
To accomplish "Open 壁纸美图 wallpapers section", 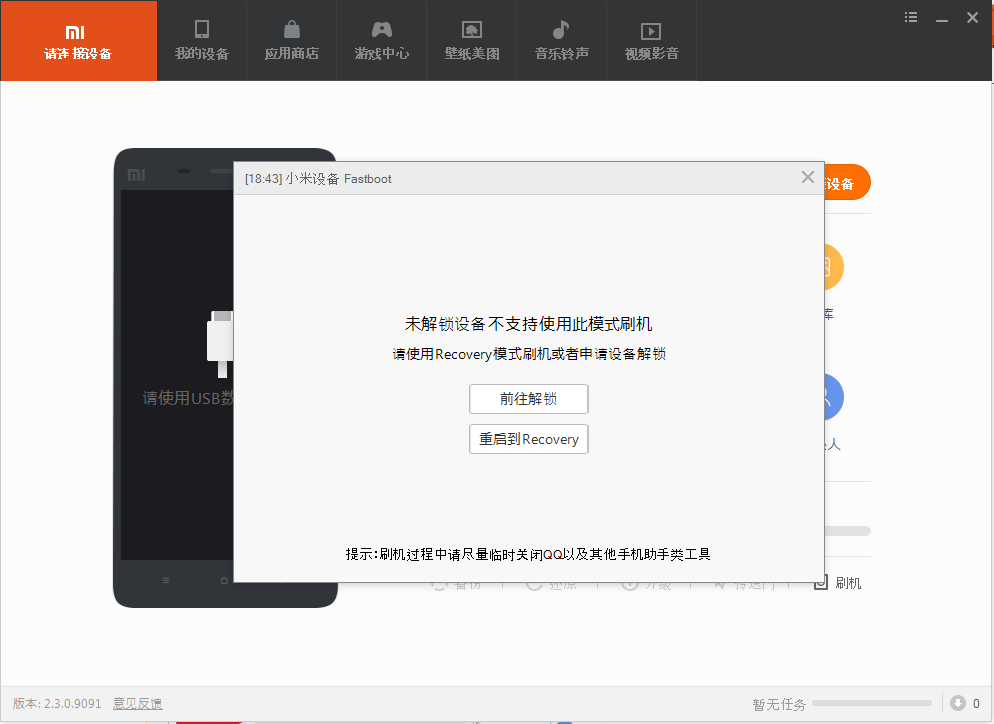I will [471, 41].
